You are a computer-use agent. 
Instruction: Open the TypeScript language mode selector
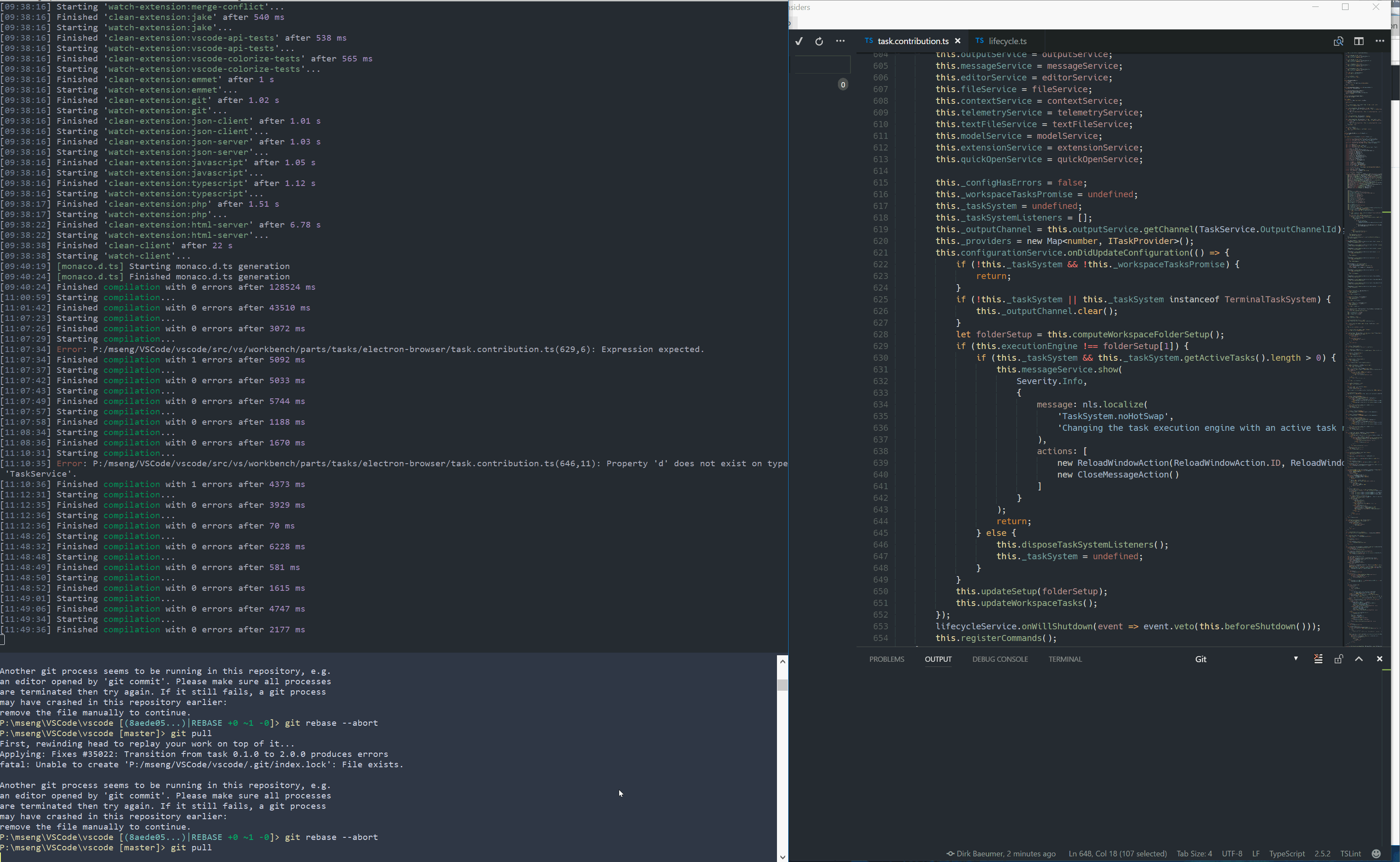click(x=1287, y=853)
